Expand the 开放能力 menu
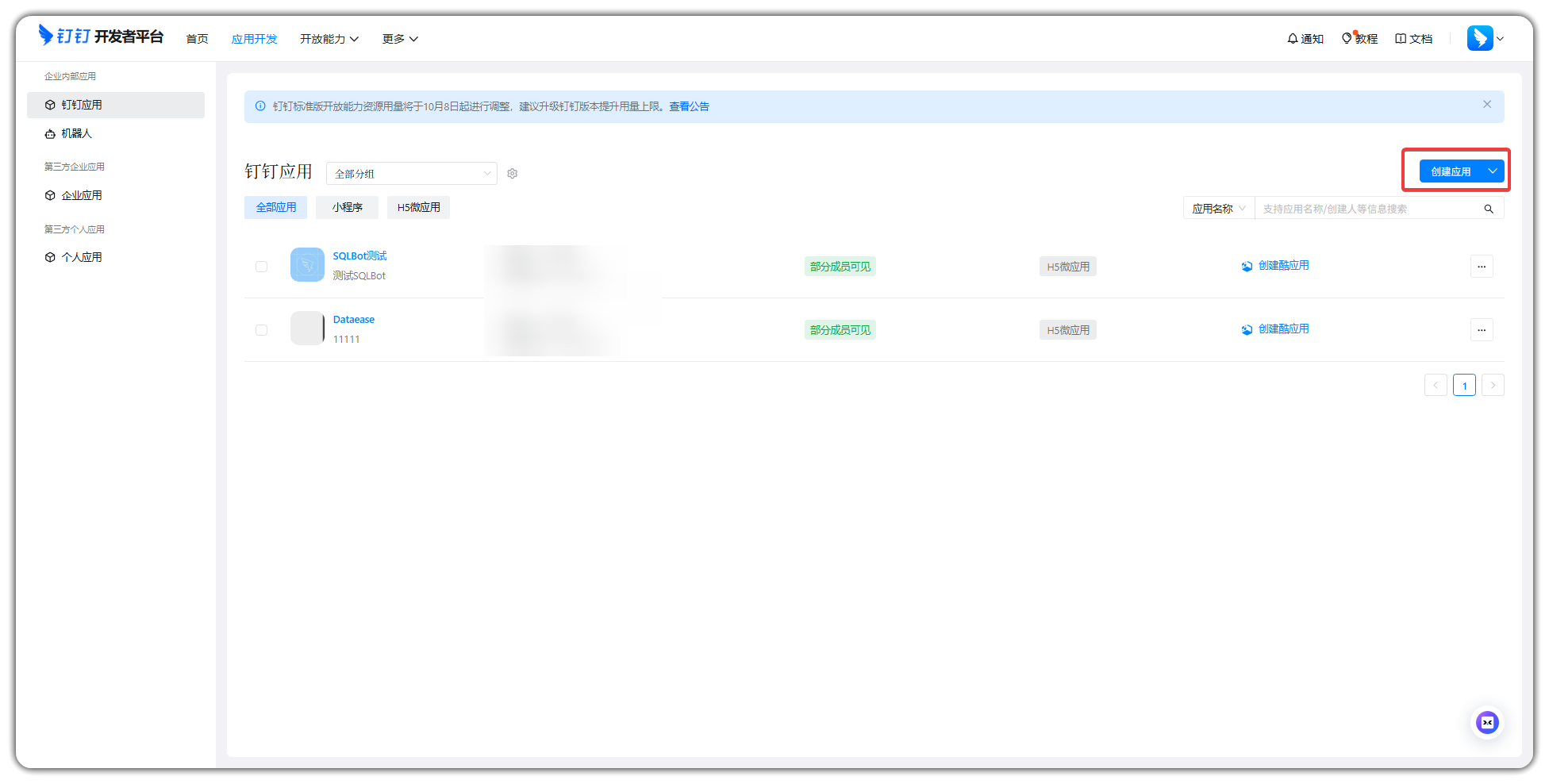Screen dimensions: 1549x784 (329, 39)
